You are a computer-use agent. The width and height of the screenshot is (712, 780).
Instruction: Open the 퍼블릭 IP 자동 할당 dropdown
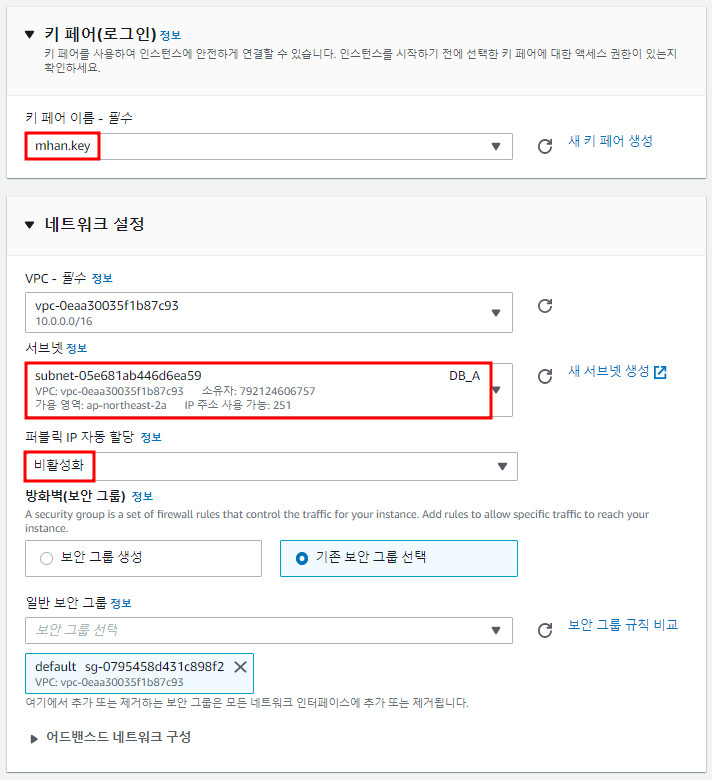click(x=271, y=466)
